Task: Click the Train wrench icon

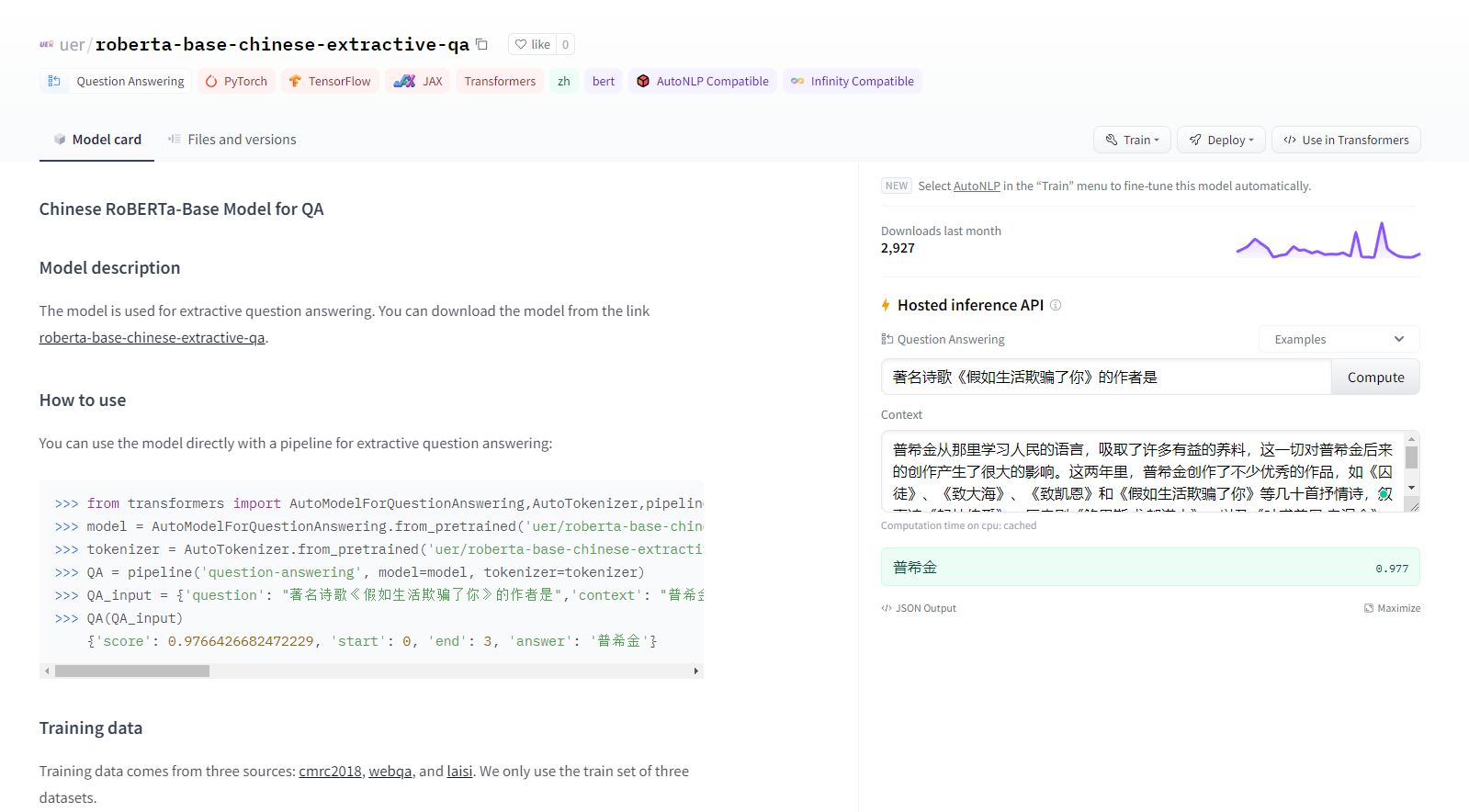Action: (1112, 140)
